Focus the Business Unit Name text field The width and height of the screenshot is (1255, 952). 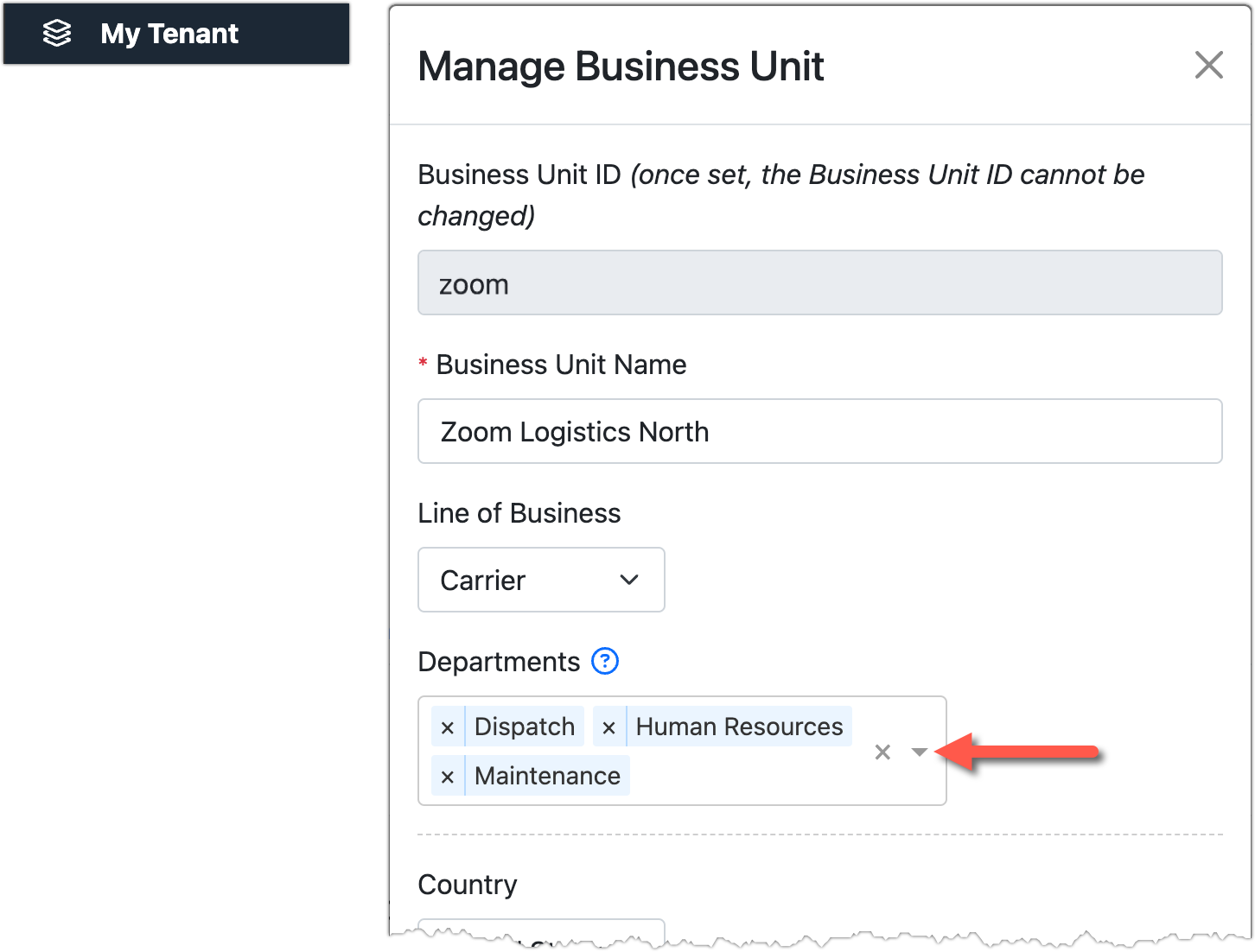[x=819, y=431]
